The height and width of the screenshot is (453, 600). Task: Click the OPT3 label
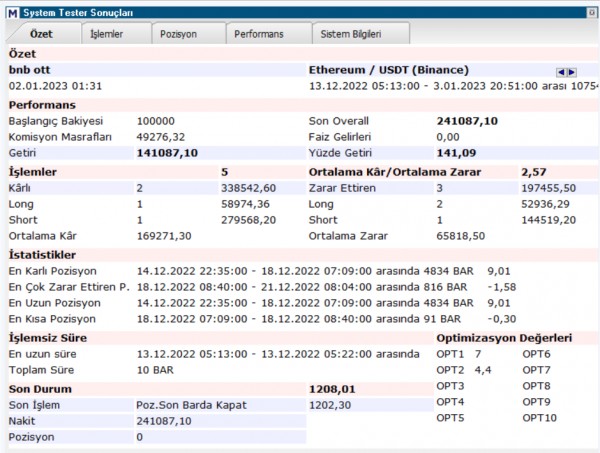(x=450, y=386)
